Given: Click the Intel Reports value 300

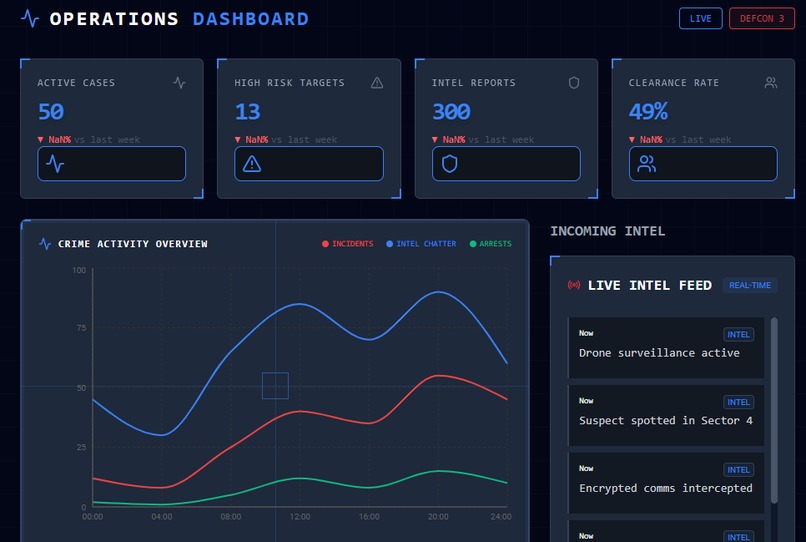Looking at the screenshot, I should tap(451, 112).
